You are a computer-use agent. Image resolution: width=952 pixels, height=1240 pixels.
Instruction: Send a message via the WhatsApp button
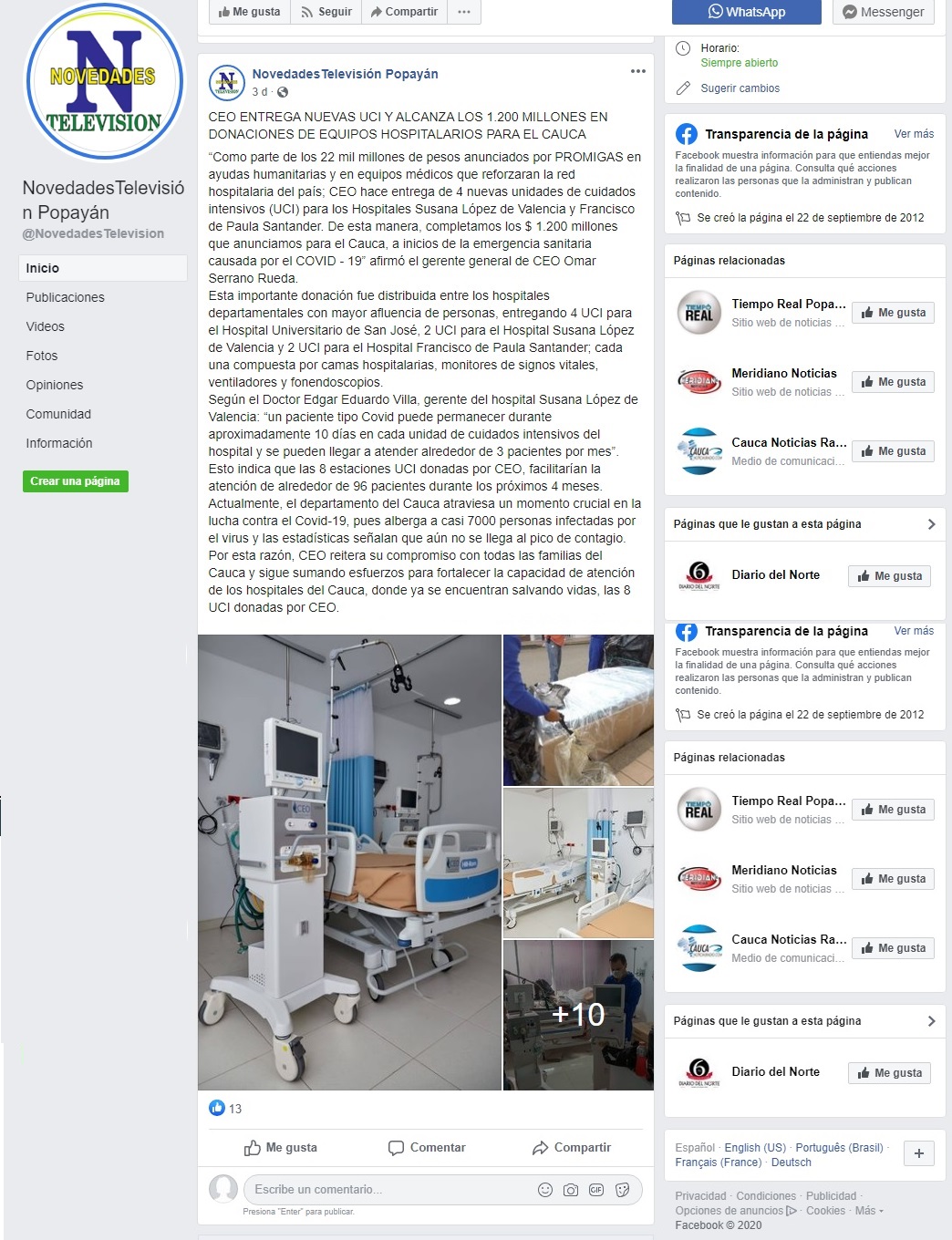point(747,12)
